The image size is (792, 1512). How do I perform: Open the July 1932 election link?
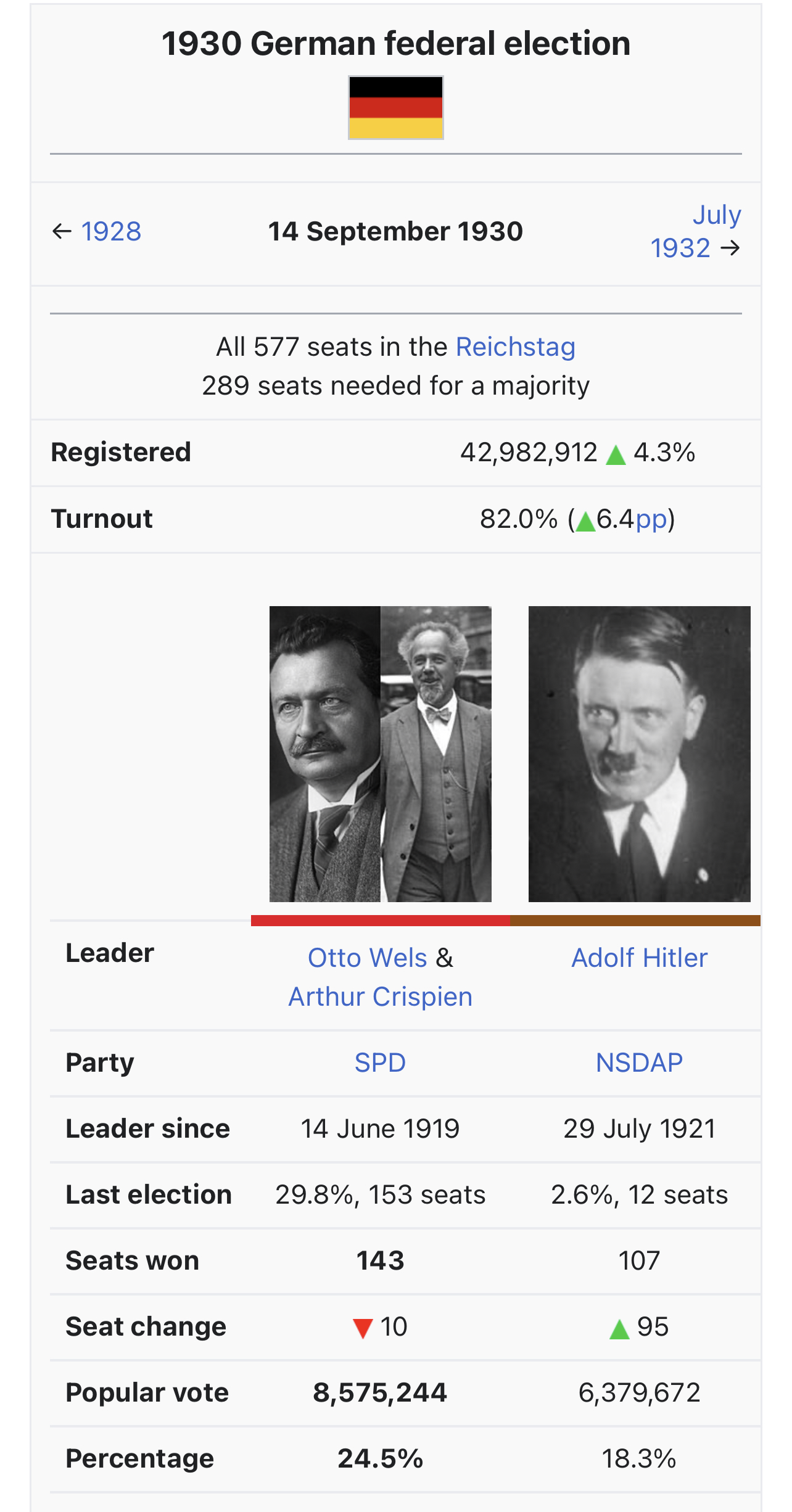pos(696,232)
